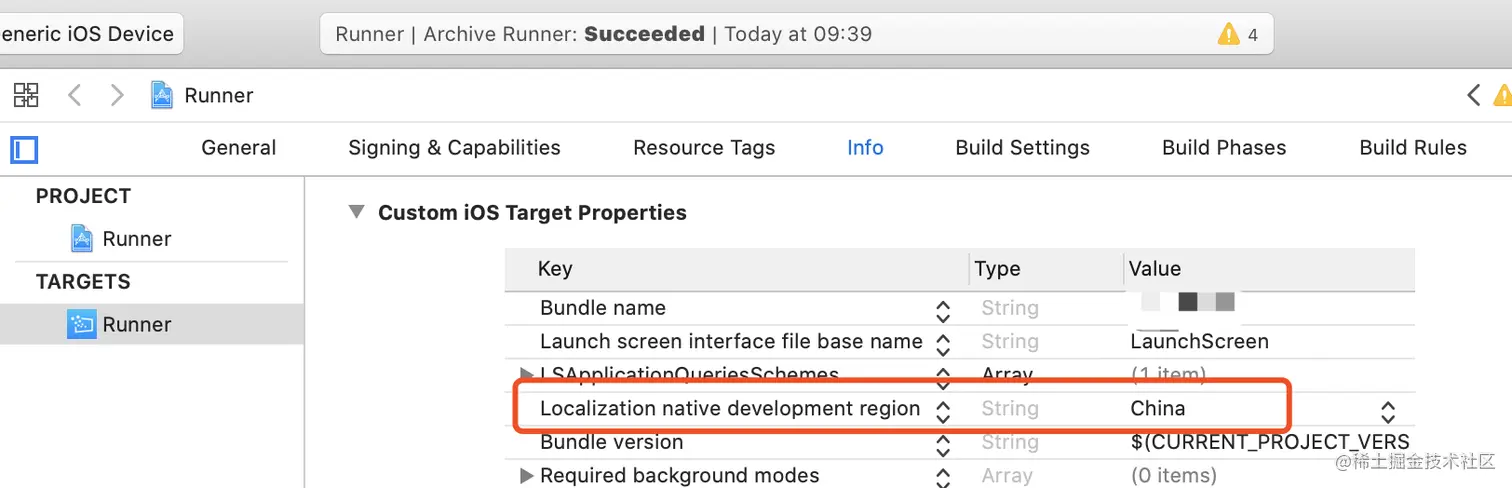This screenshot has height=488, width=1512.
Task: Go forward with the right chevron arrow
Action: (117, 95)
